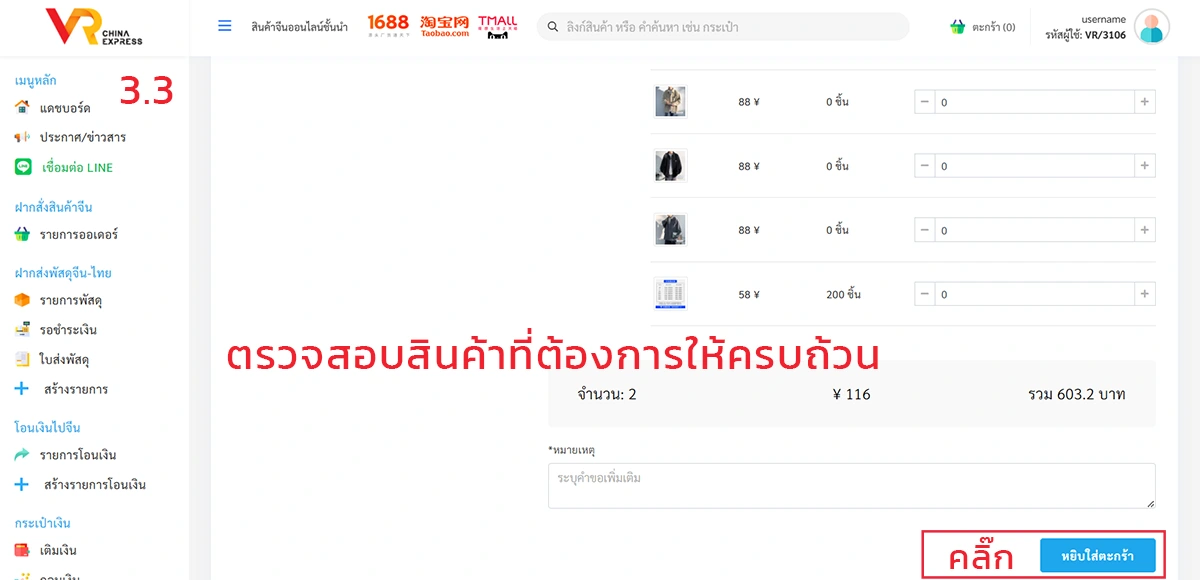
Task: Click the Taobao logo
Action: pos(445,26)
